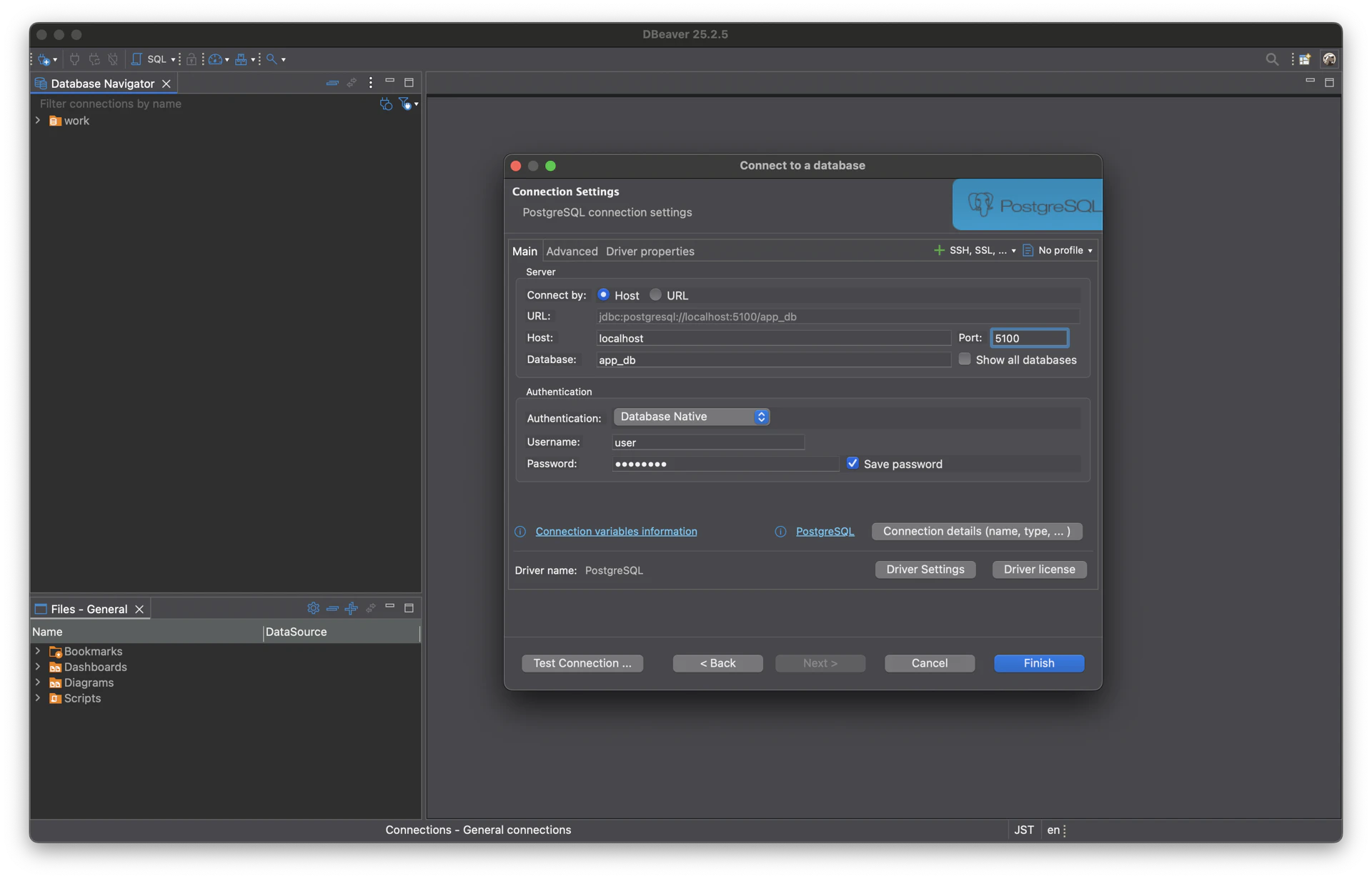Collapse all in Files - General panel
This screenshot has height=879, width=1372.
tap(332, 608)
